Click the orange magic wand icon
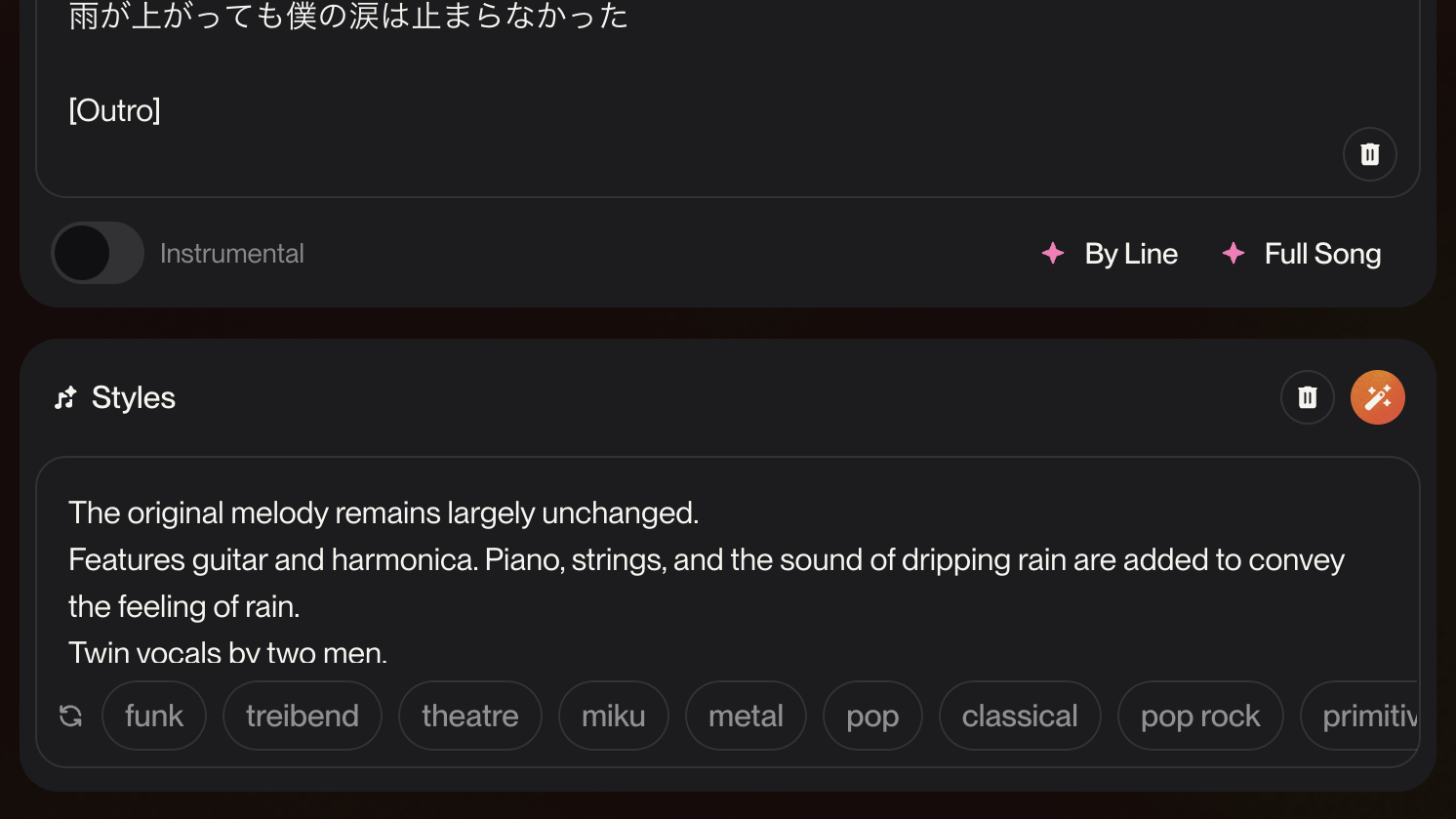 tap(1377, 397)
